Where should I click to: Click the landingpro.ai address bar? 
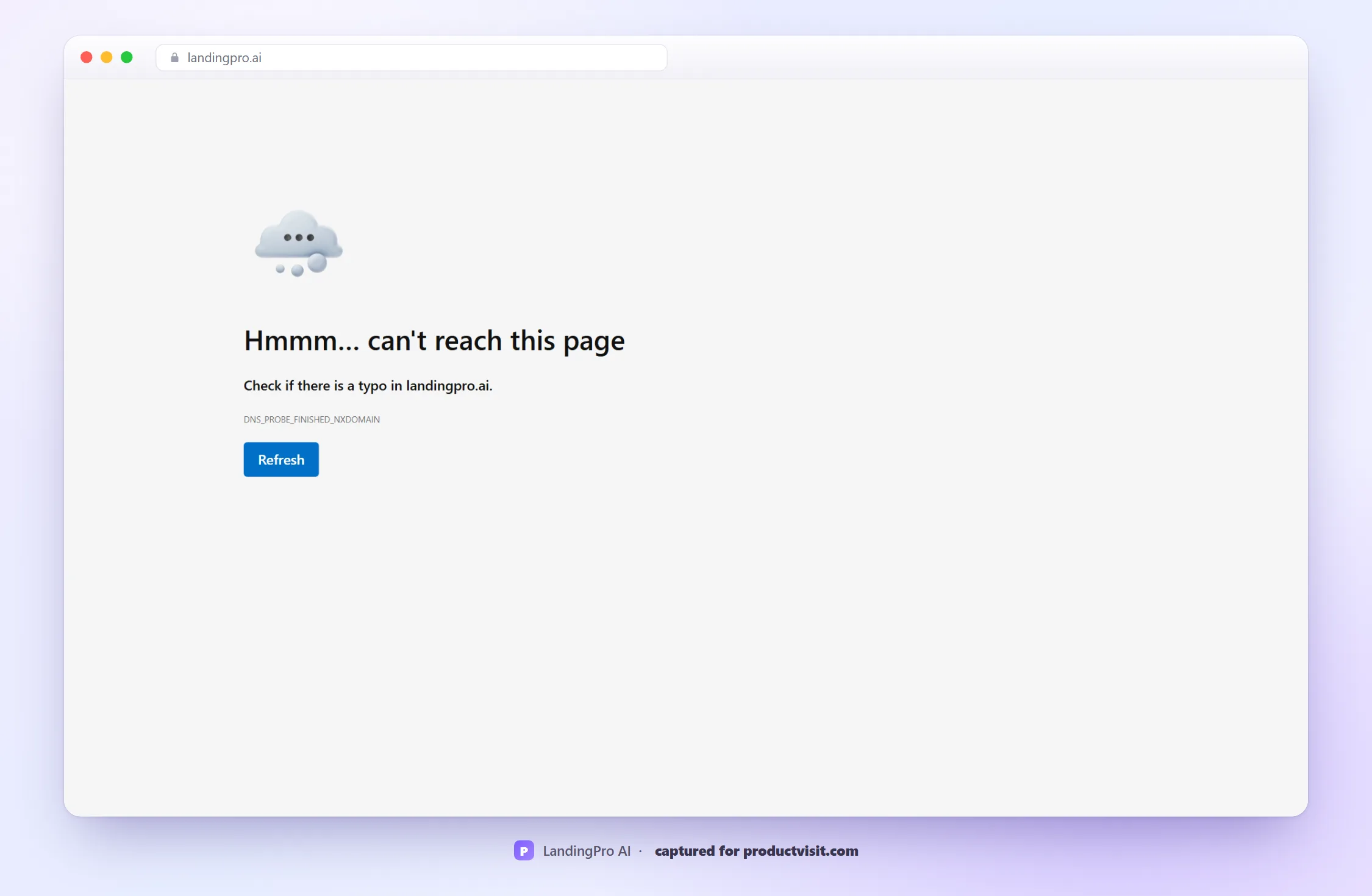coord(412,57)
